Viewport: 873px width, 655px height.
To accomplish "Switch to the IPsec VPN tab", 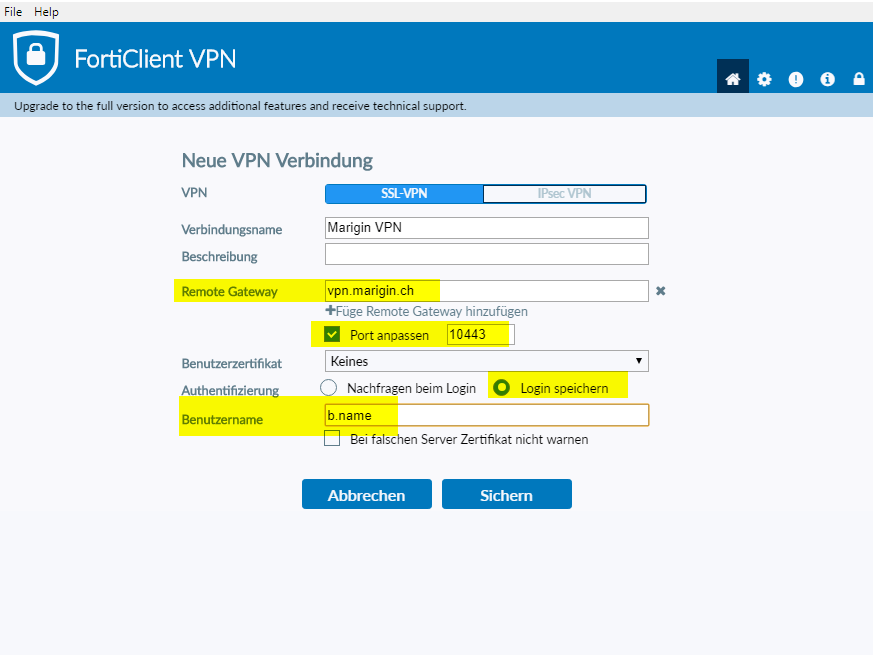I will [564, 194].
